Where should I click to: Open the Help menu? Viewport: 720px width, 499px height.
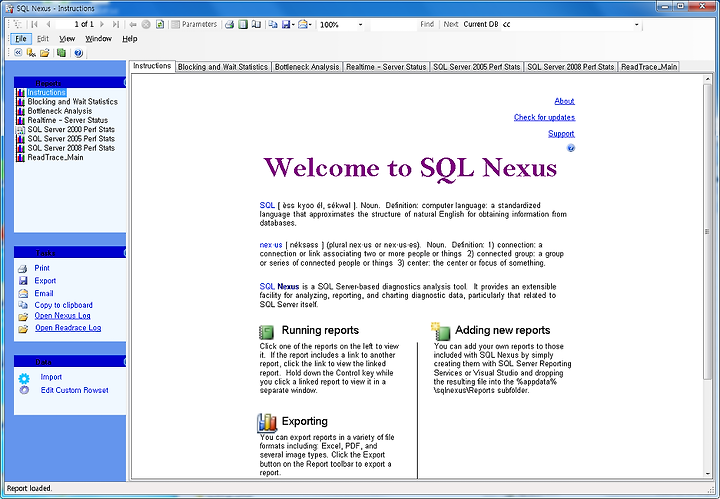click(129, 39)
